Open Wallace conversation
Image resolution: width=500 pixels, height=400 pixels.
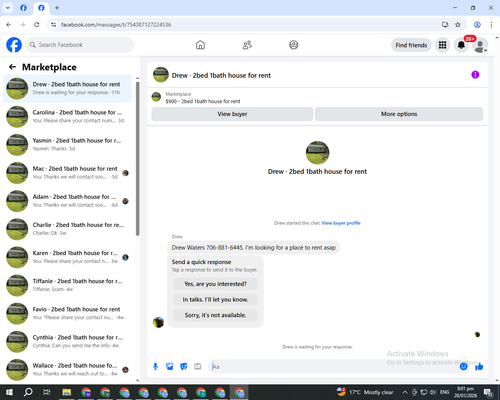click(x=68, y=369)
